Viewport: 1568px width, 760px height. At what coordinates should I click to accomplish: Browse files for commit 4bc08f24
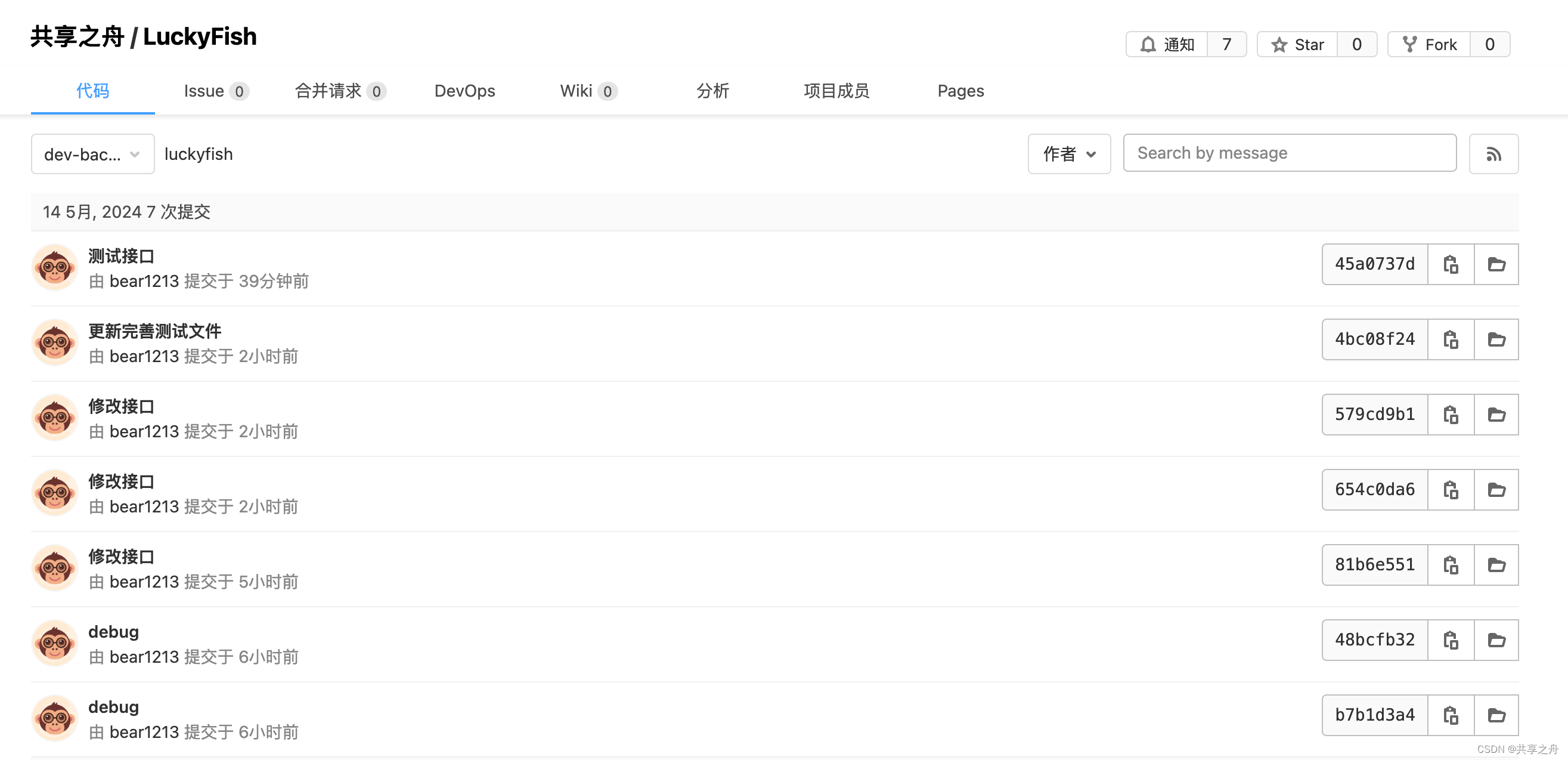point(1496,340)
